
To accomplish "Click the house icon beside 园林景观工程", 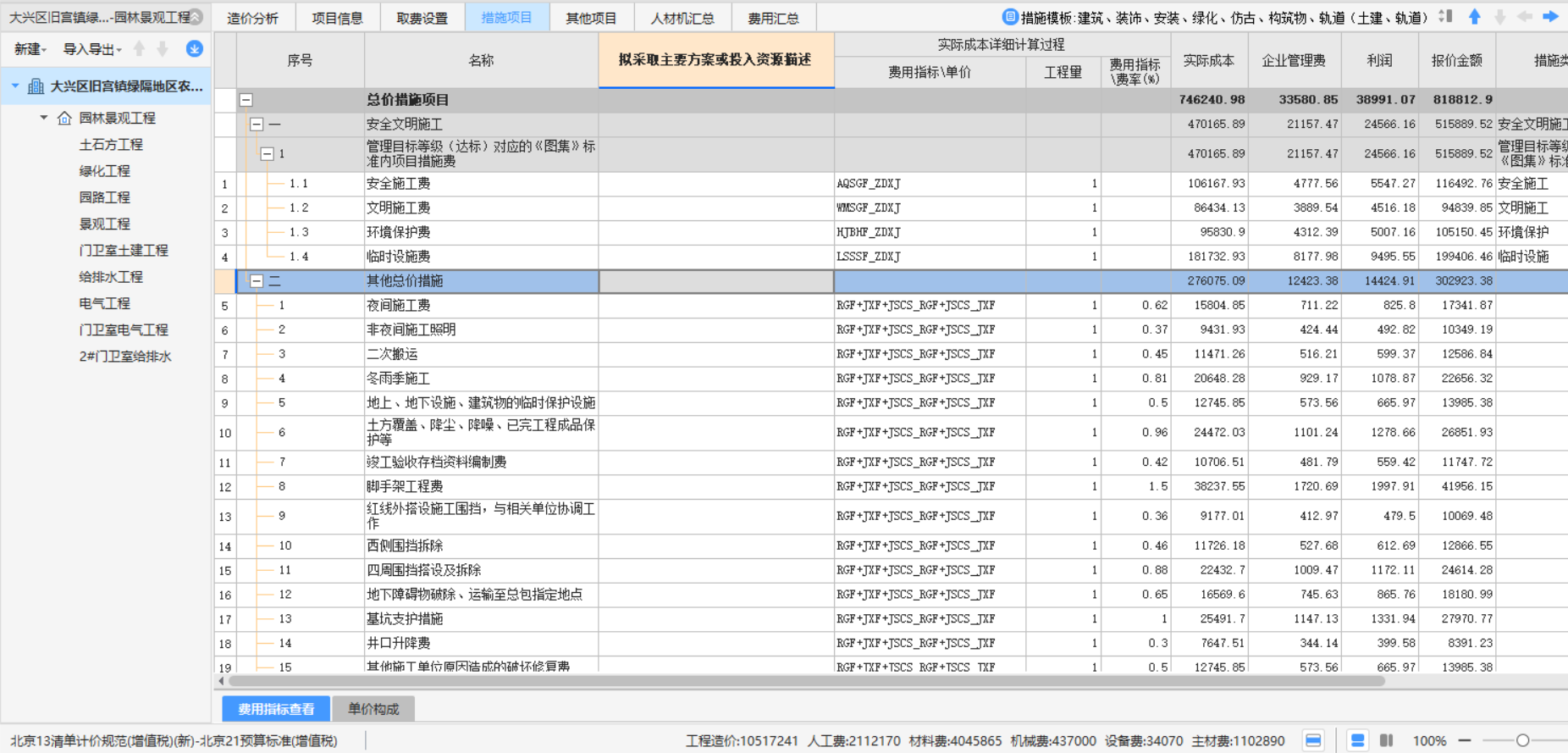I will pos(64,118).
